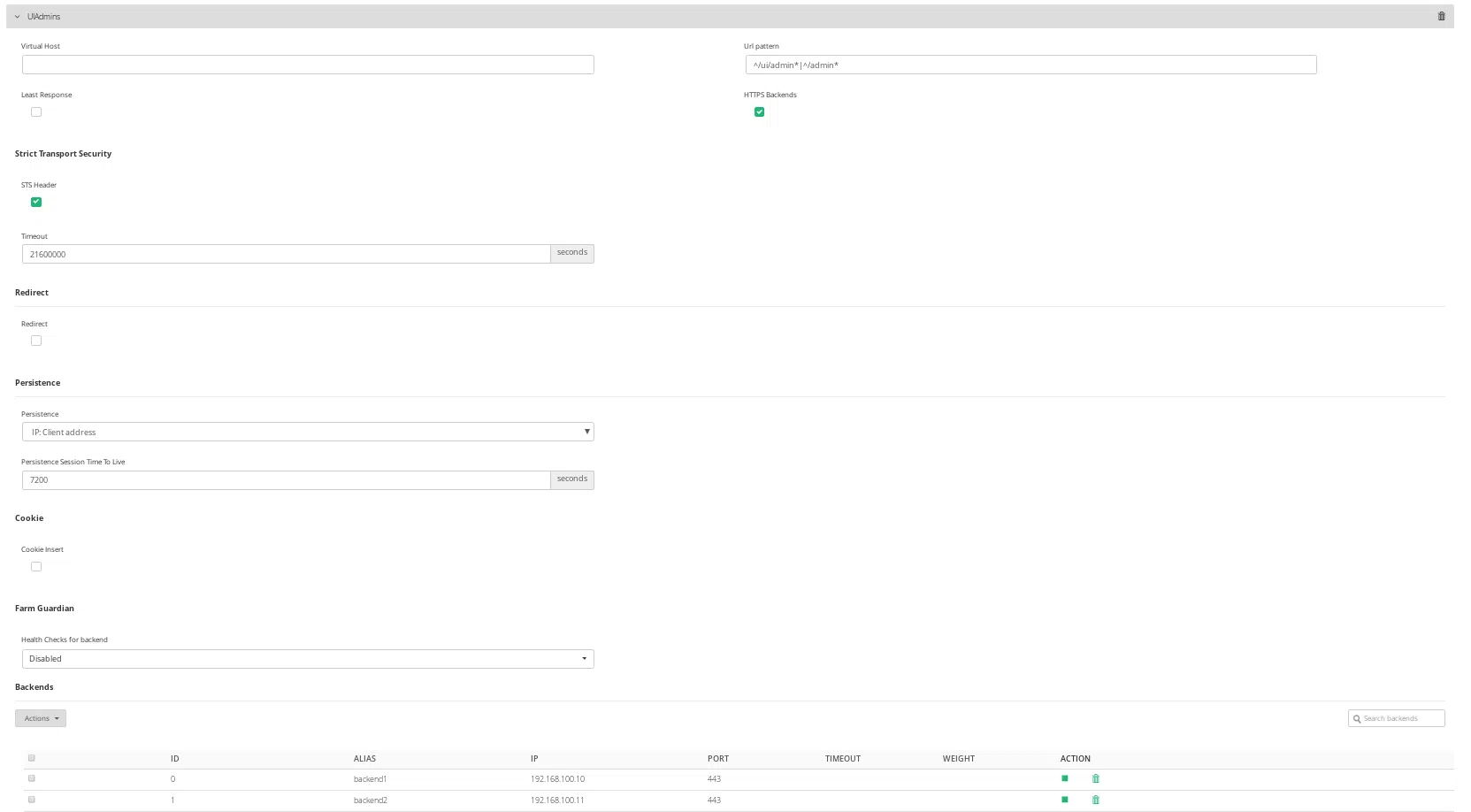Select all backends with header checkbox

coord(32,758)
